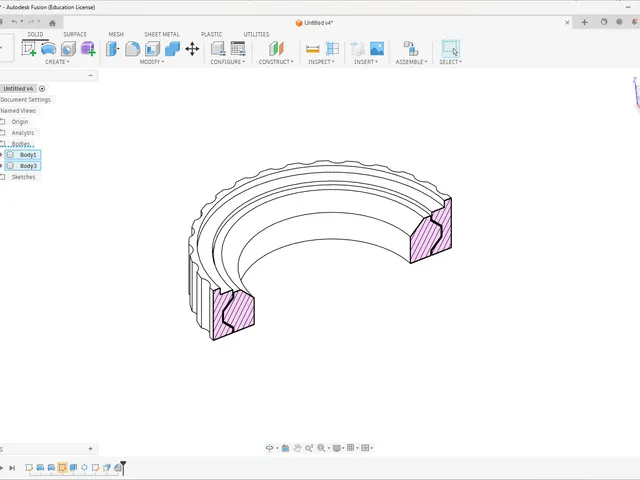Screen dimensions: 640x480
Task: Click the purple Derive/new component icon
Action: click(x=88, y=49)
